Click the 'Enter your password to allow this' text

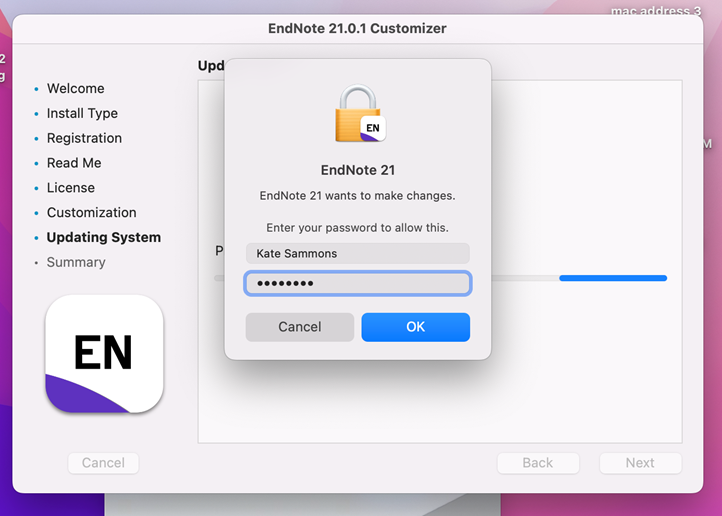(357, 228)
